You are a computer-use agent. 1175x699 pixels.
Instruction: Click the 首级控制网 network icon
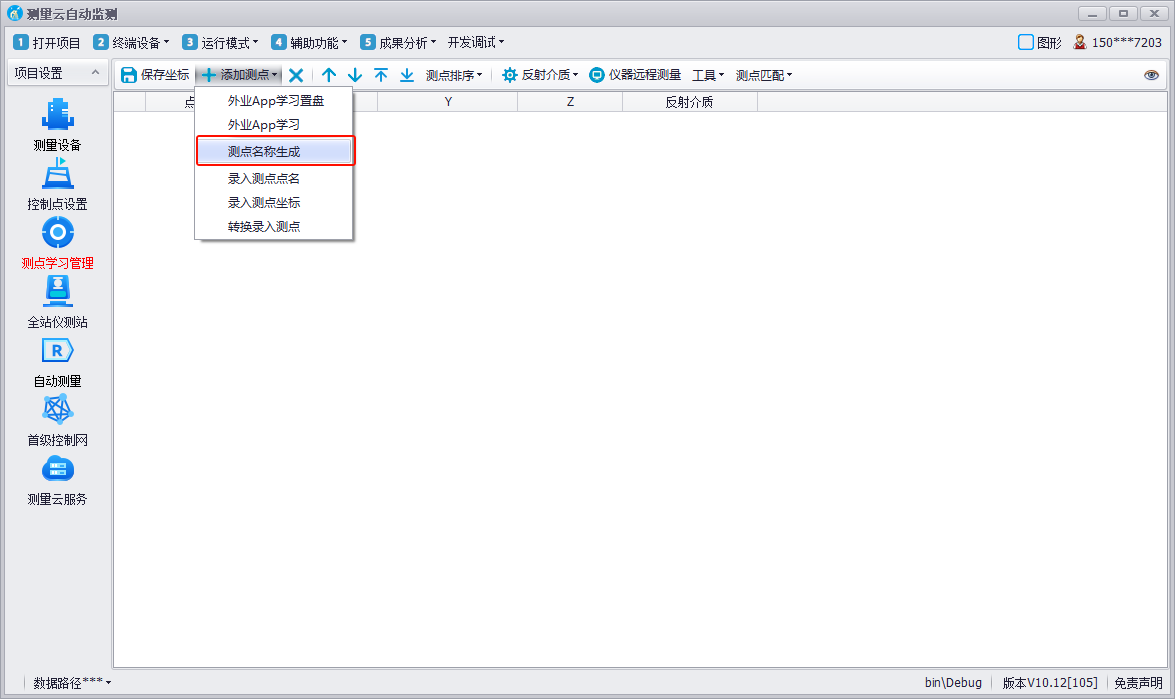tap(57, 410)
